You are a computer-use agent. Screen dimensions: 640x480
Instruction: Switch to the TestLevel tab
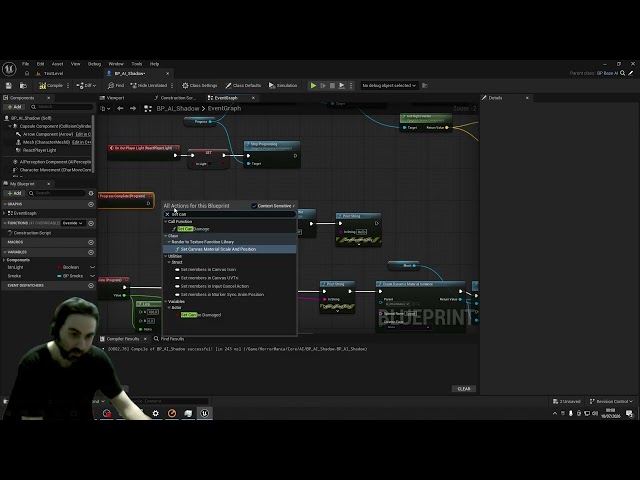point(53,73)
